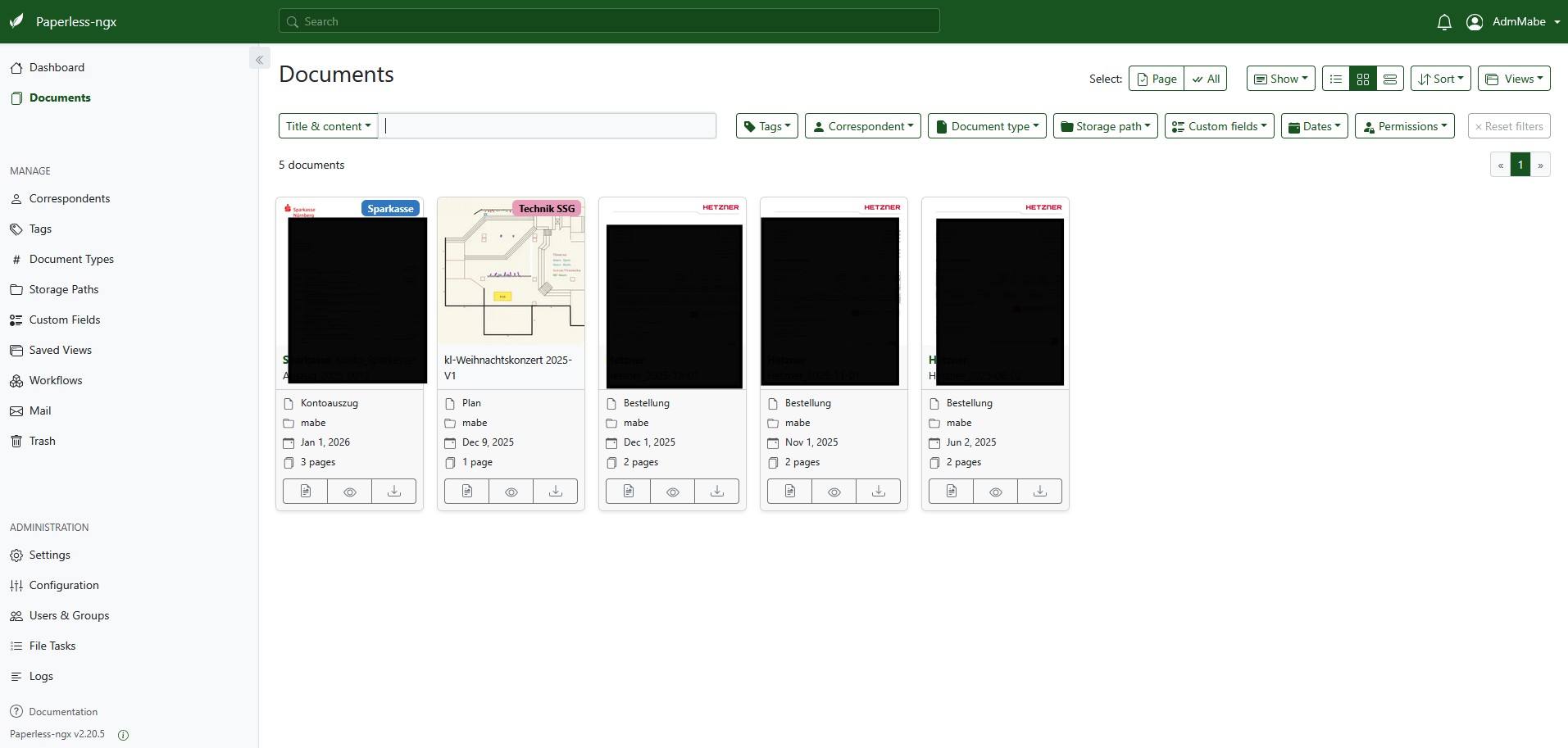The width and height of the screenshot is (1568, 748).
Task: Go to Workflows in sidebar
Action: [x=56, y=380]
